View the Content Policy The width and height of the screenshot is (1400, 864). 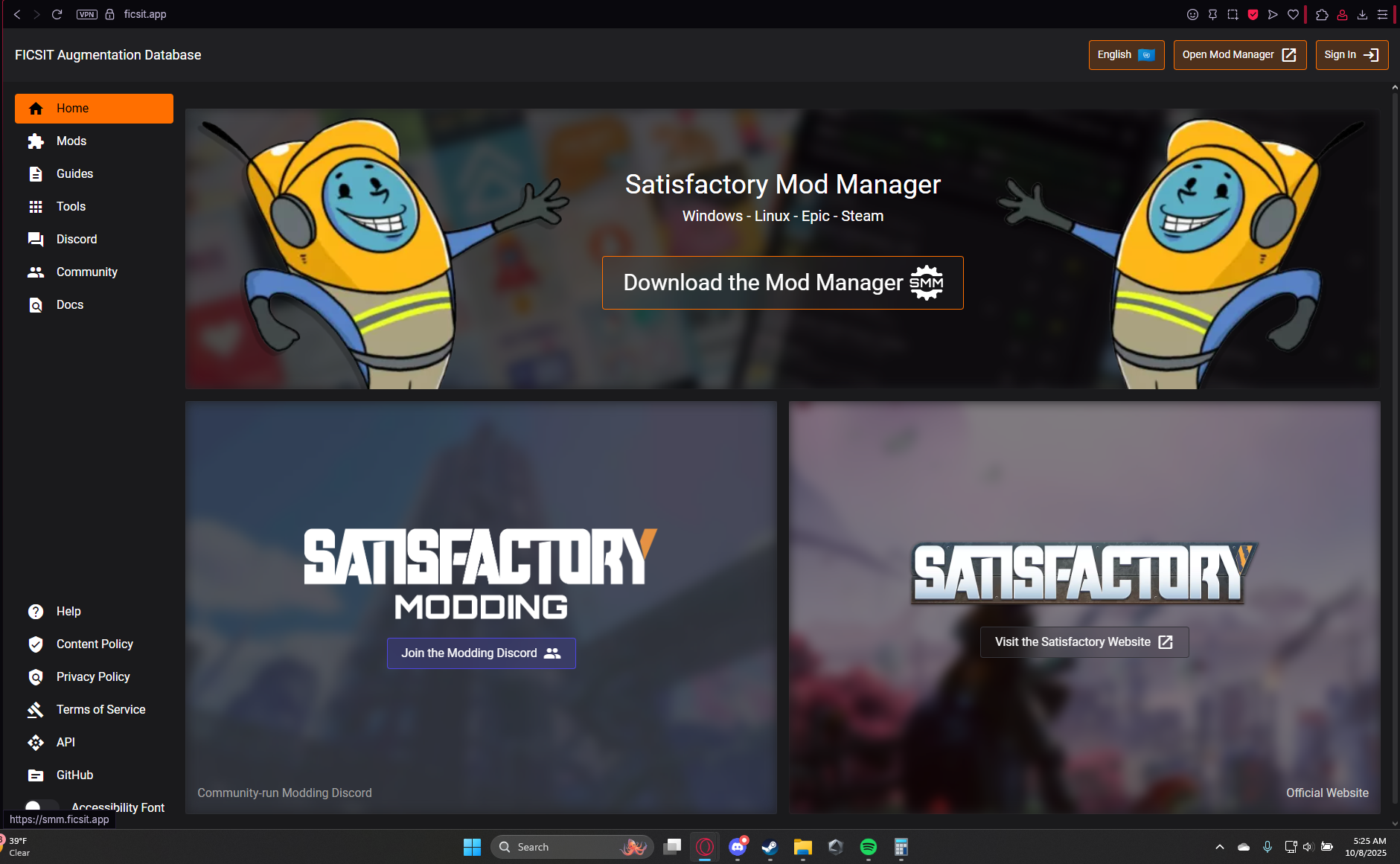(x=94, y=644)
